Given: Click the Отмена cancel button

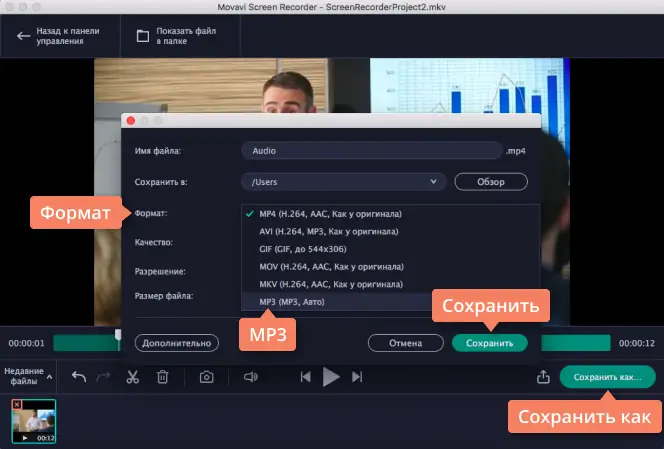Looking at the screenshot, I should pyautogui.click(x=405, y=343).
